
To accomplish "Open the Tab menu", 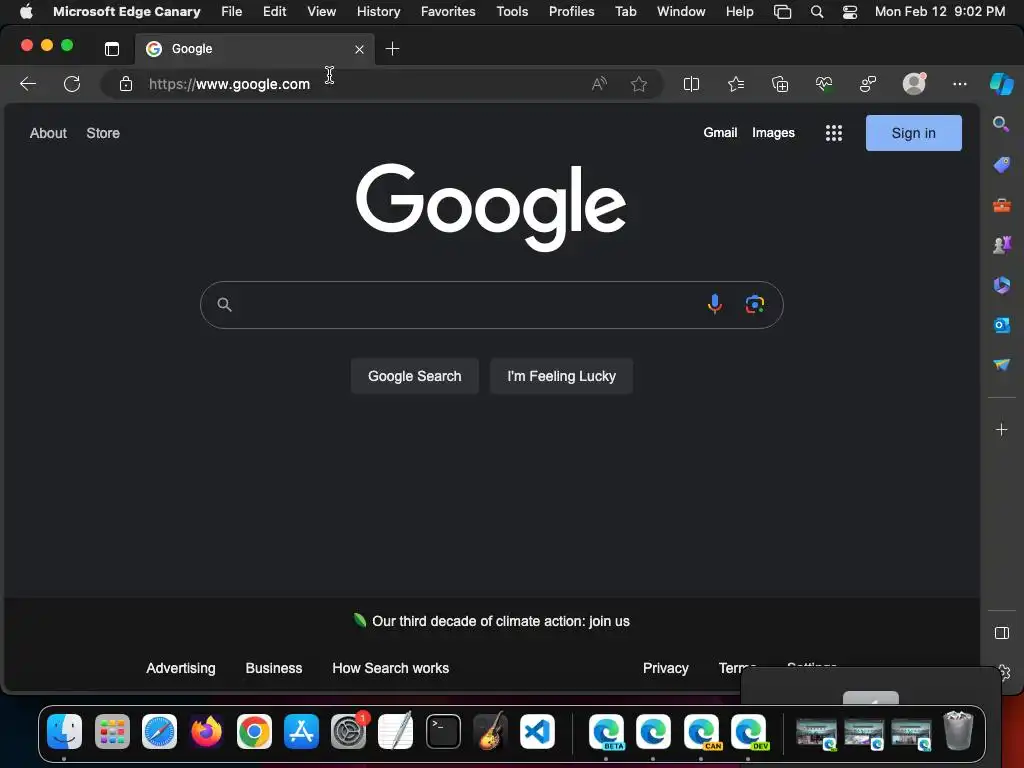I will 626,11.
